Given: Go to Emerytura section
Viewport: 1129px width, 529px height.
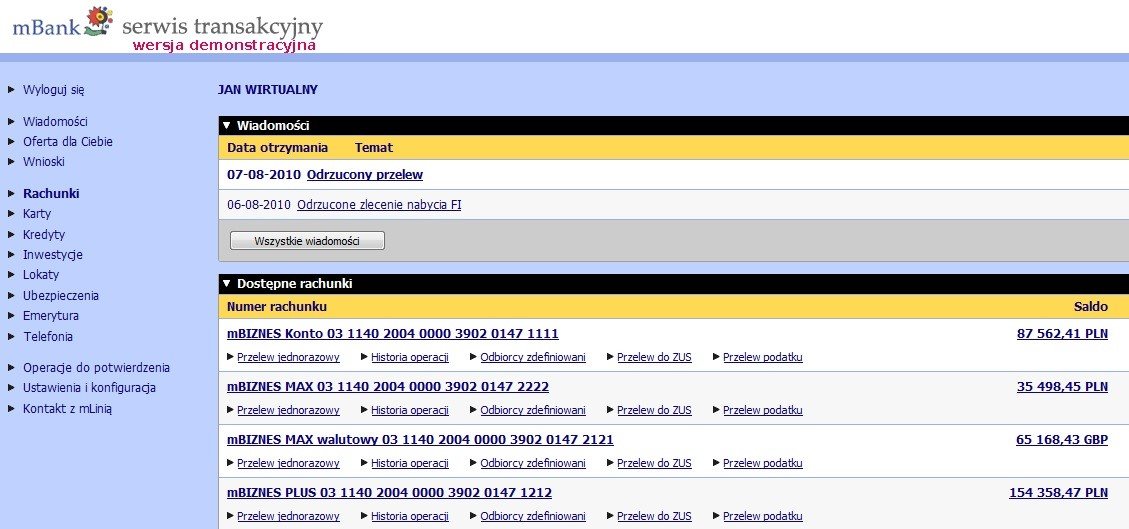Looking at the screenshot, I should click(x=51, y=316).
